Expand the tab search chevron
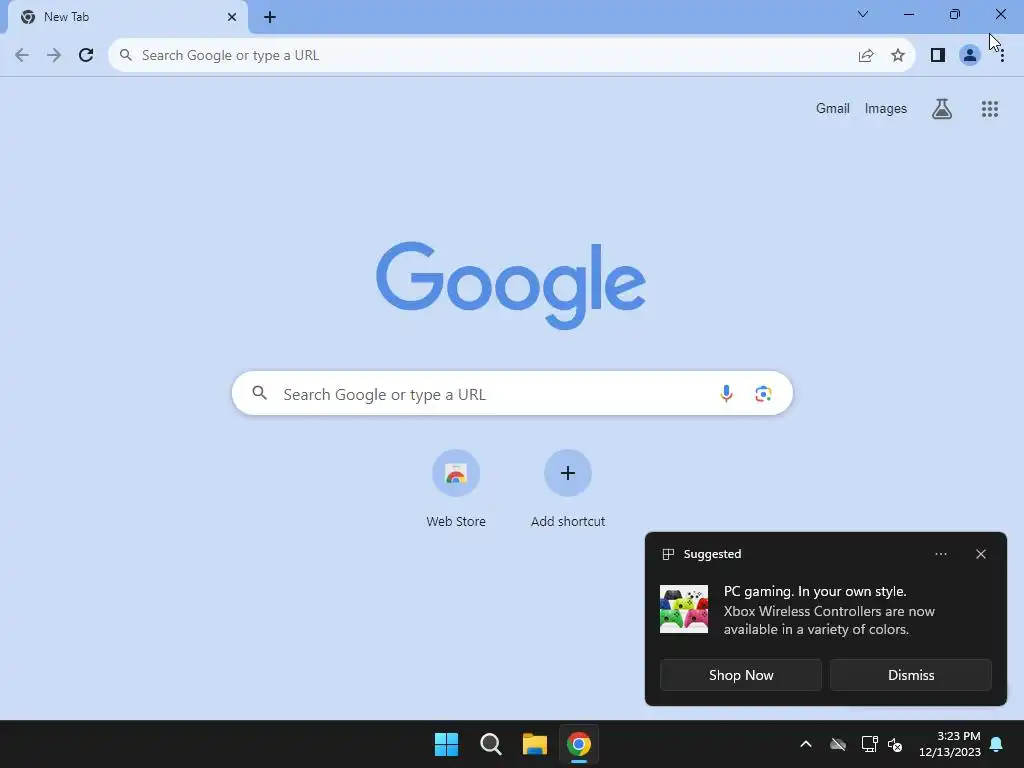 click(863, 14)
